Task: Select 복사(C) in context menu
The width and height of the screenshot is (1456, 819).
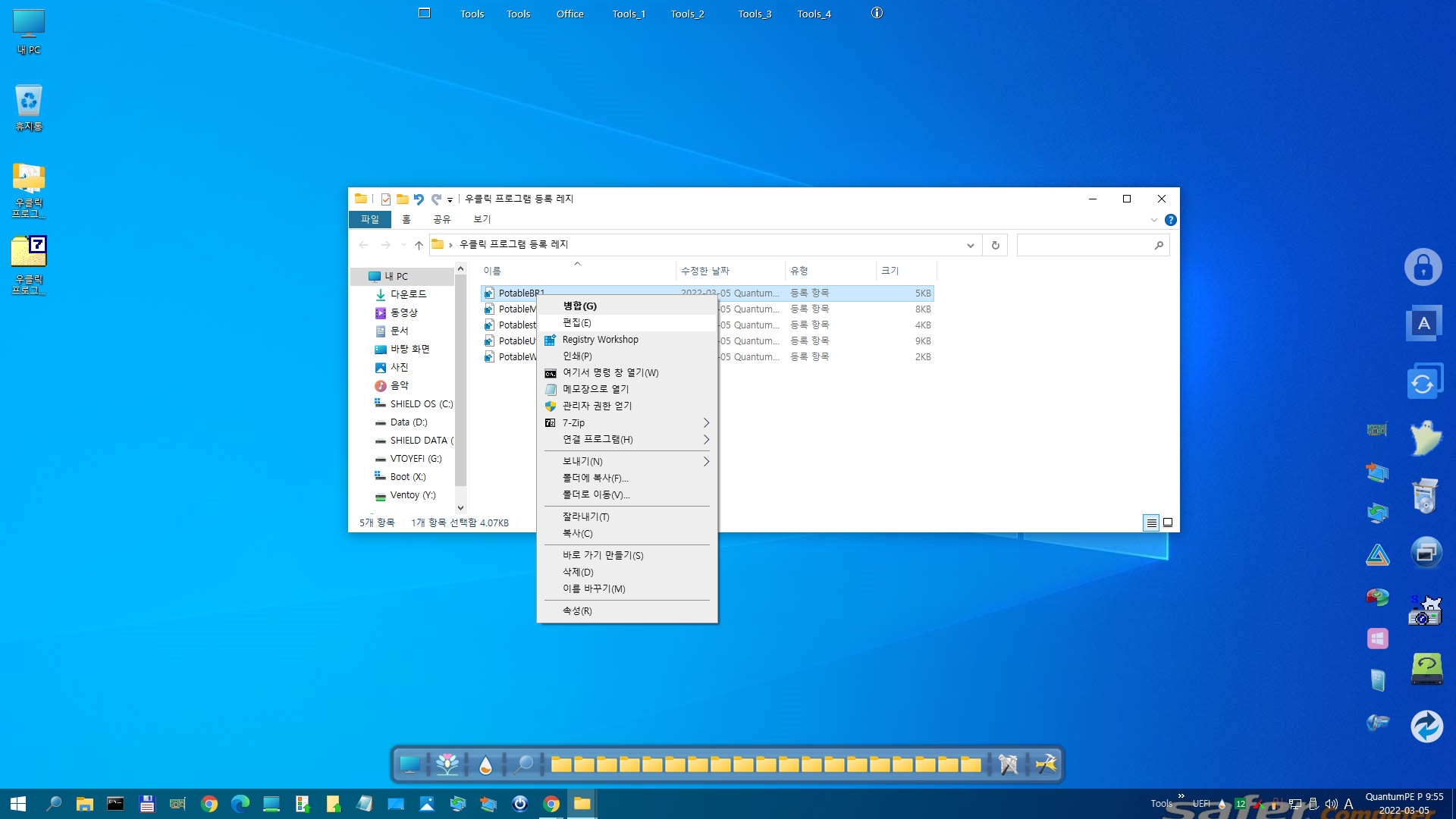Action: (627, 533)
